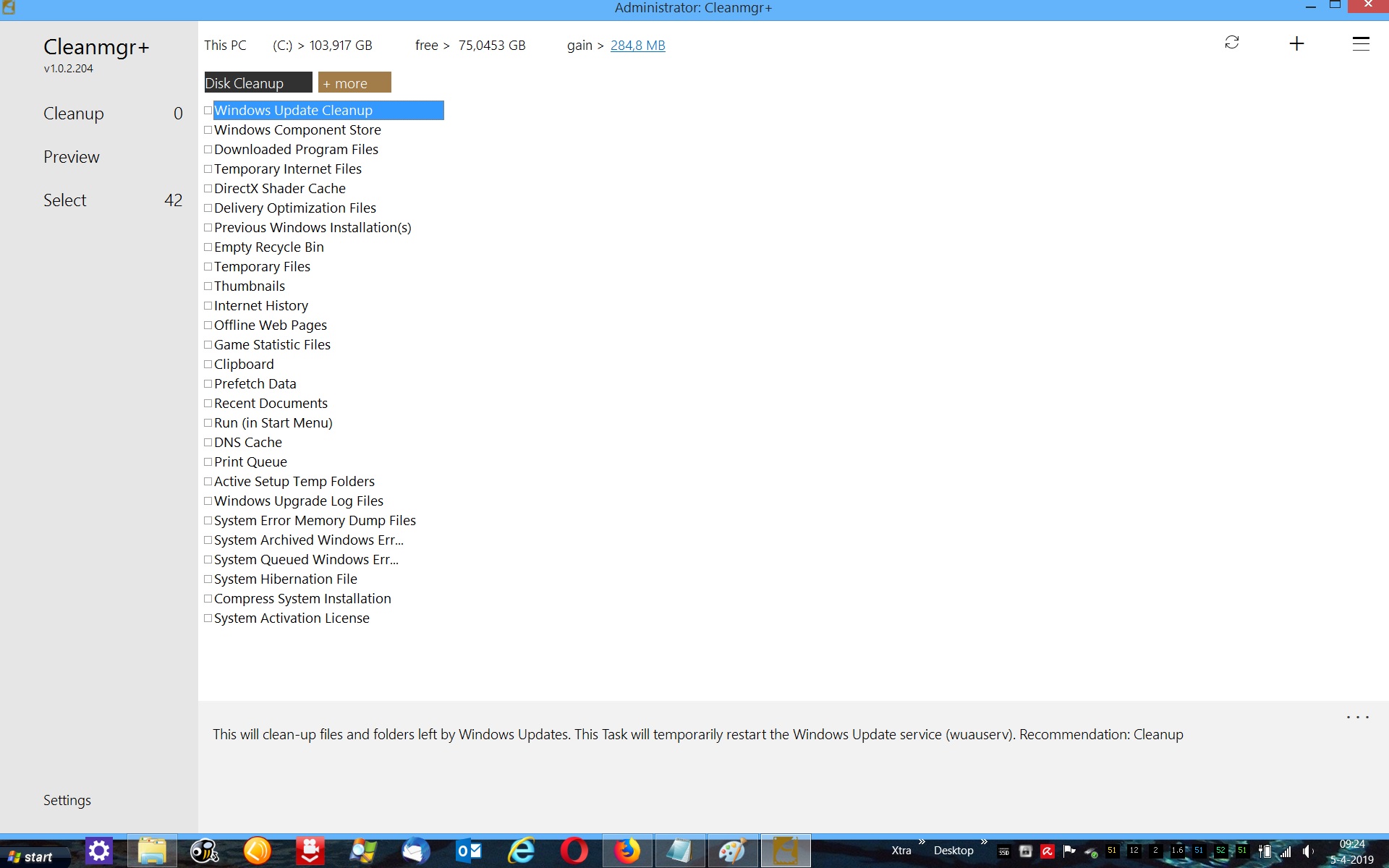The height and width of the screenshot is (868, 1389).
Task: Tick the Empty Recycle Bin checkbox
Action: [x=208, y=247]
